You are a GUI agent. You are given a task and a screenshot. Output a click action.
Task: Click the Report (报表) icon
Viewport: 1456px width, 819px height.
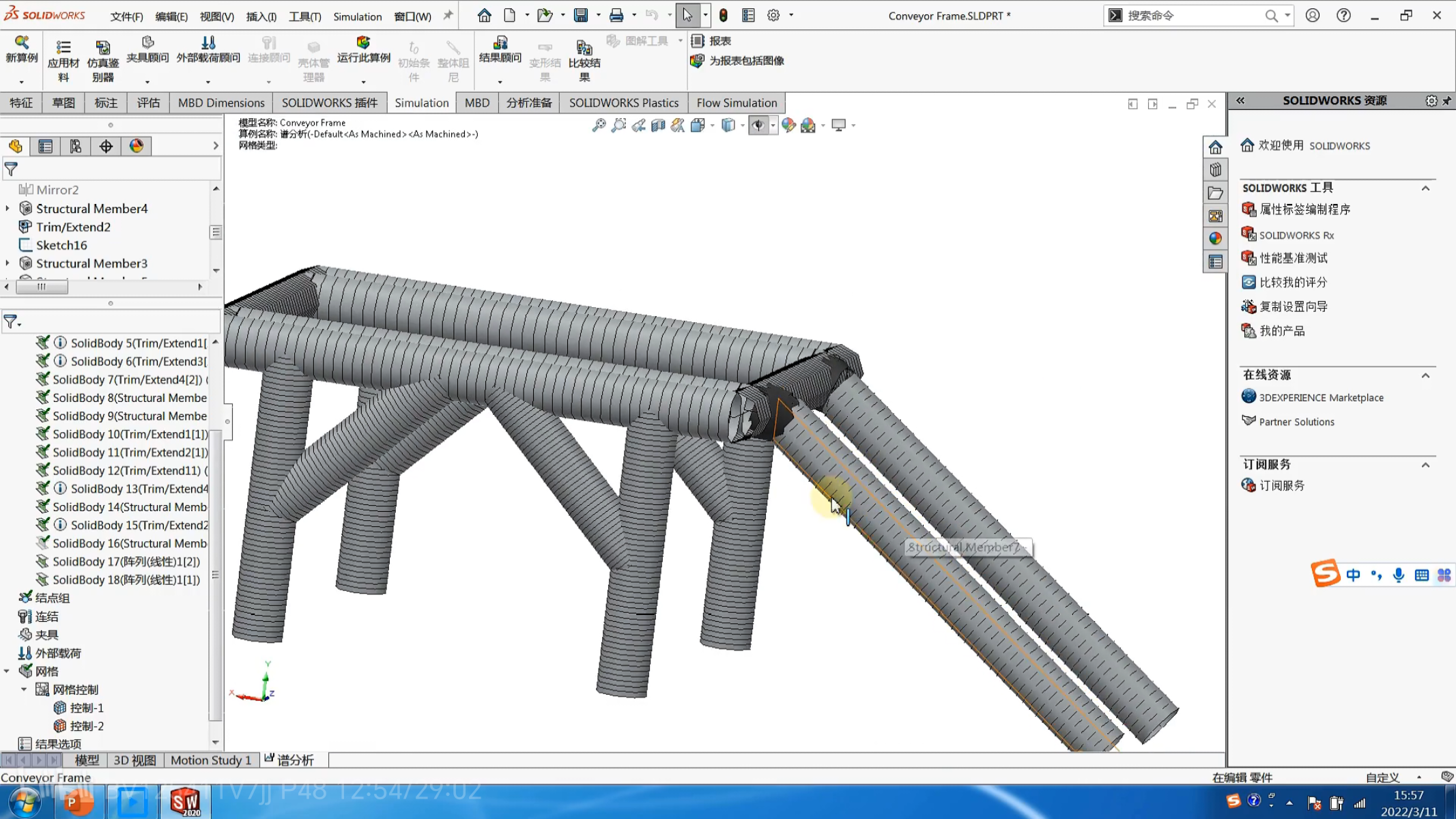click(x=697, y=41)
